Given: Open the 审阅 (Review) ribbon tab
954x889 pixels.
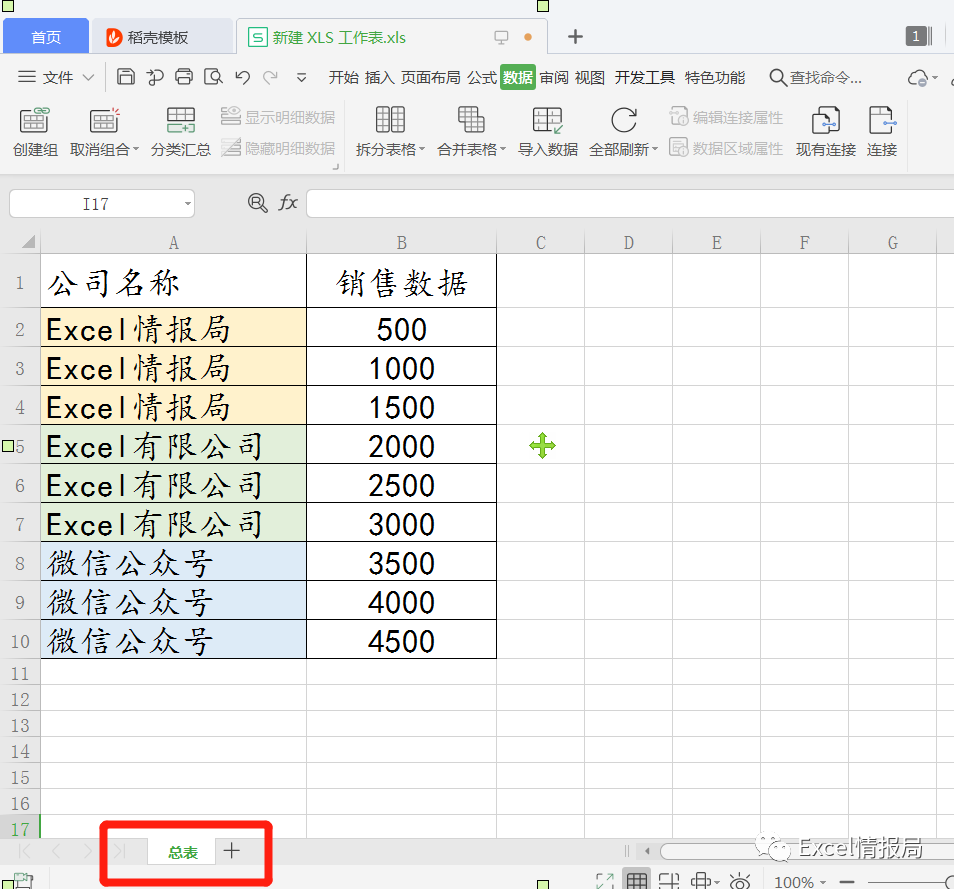Looking at the screenshot, I should tap(554, 77).
